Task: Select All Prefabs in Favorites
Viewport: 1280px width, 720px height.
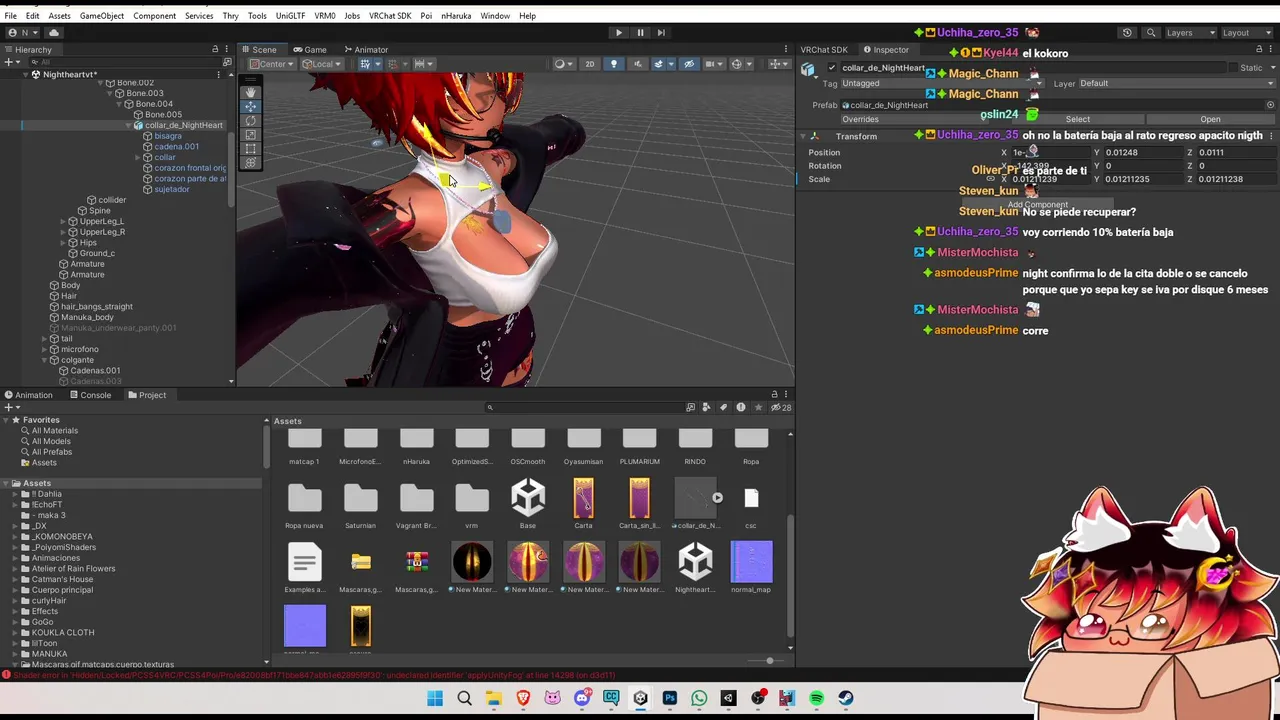Action: 51,452
